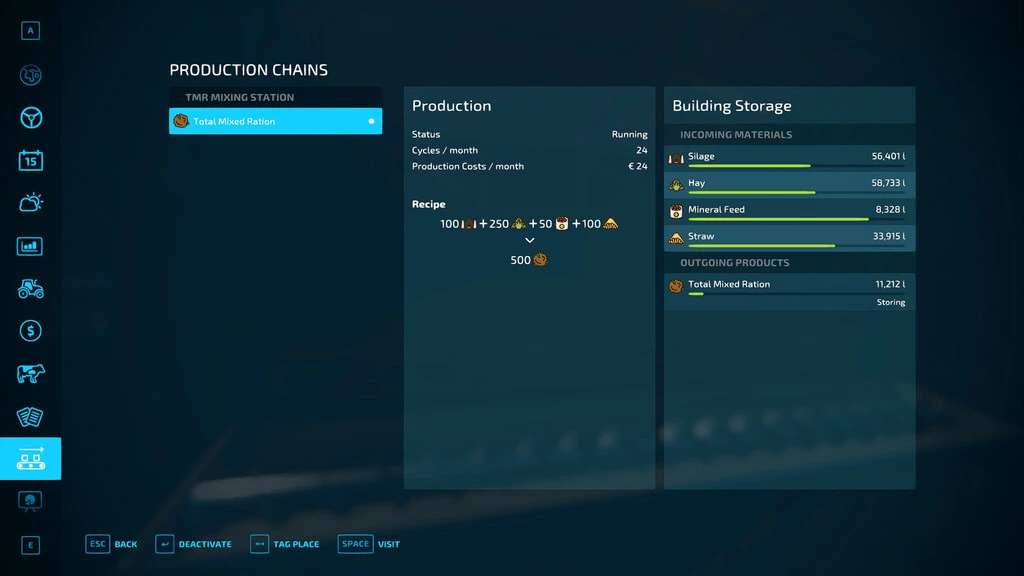Open the steering wheel vehicles page
1024x576 pixels.
pyautogui.click(x=30, y=118)
